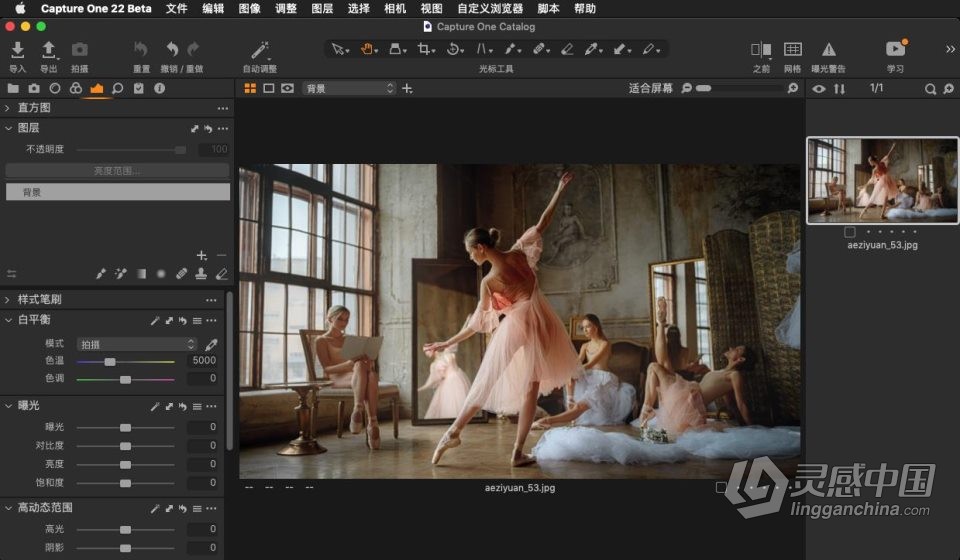Toggle the 之前 before/after view
Screen dimensions: 960x560
pyautogui.click(x=761, y=49)
